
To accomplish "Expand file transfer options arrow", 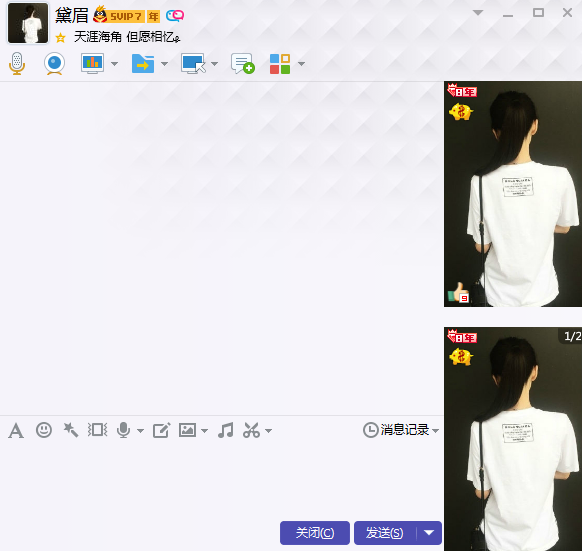I will pyautogui.click(x=164, y=64).
